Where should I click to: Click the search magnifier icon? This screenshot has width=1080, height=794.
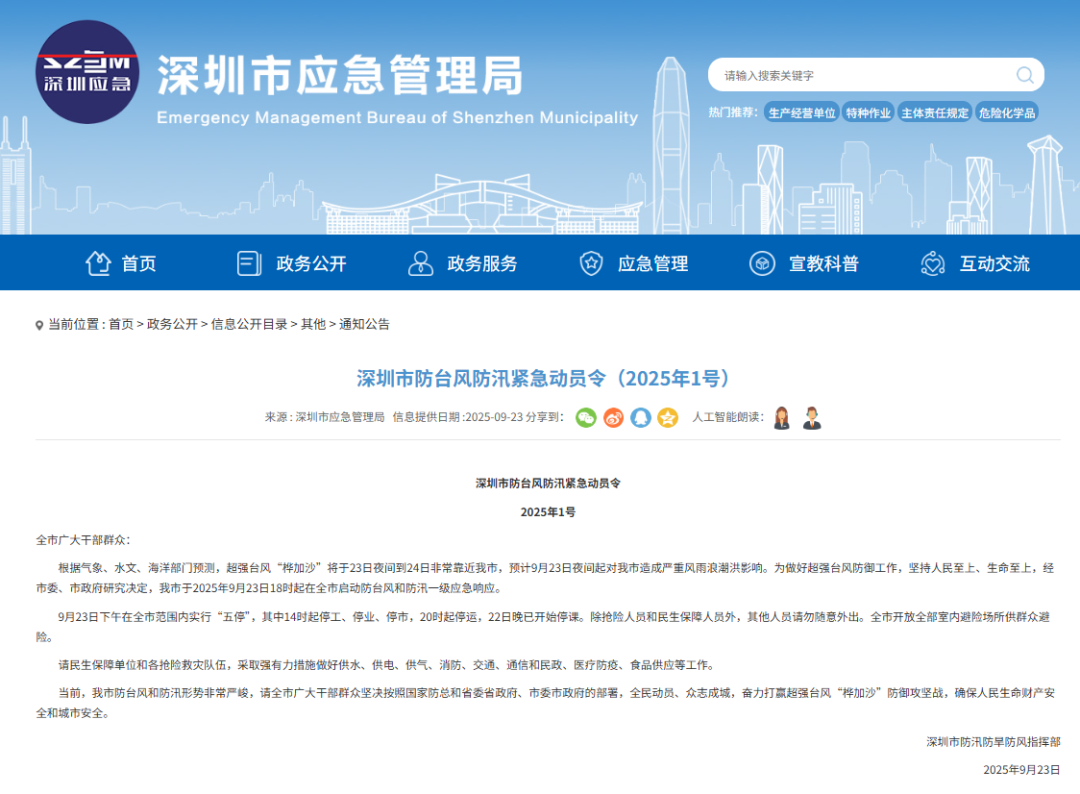(1024, 75)
